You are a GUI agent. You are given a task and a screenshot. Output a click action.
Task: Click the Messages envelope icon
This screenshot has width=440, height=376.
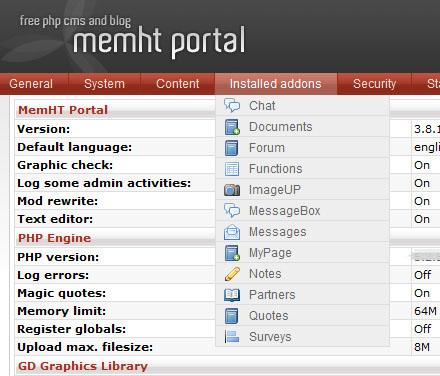[232, 232]
